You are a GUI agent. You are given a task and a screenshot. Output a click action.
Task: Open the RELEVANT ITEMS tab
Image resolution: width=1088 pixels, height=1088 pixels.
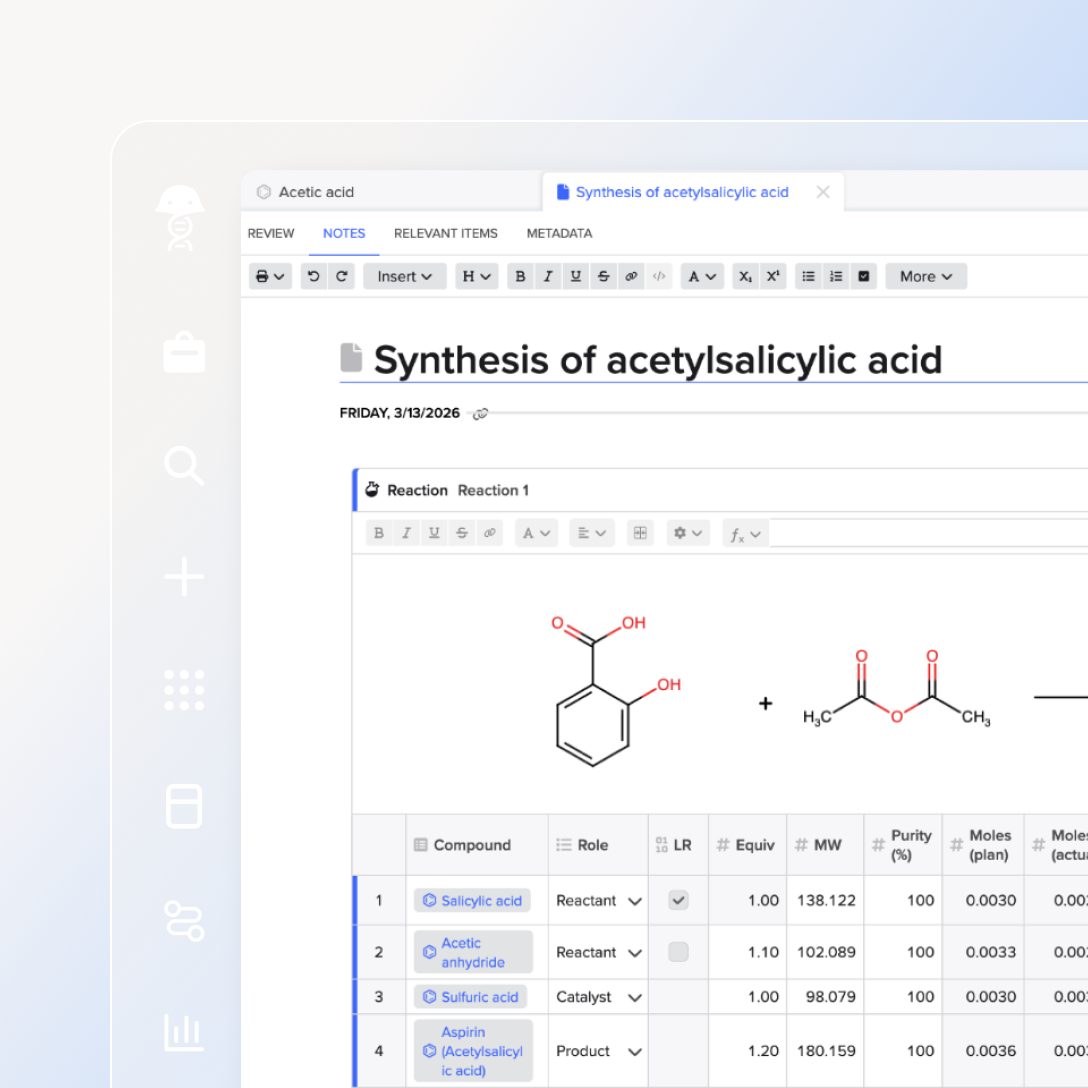(x=445, y=233)
